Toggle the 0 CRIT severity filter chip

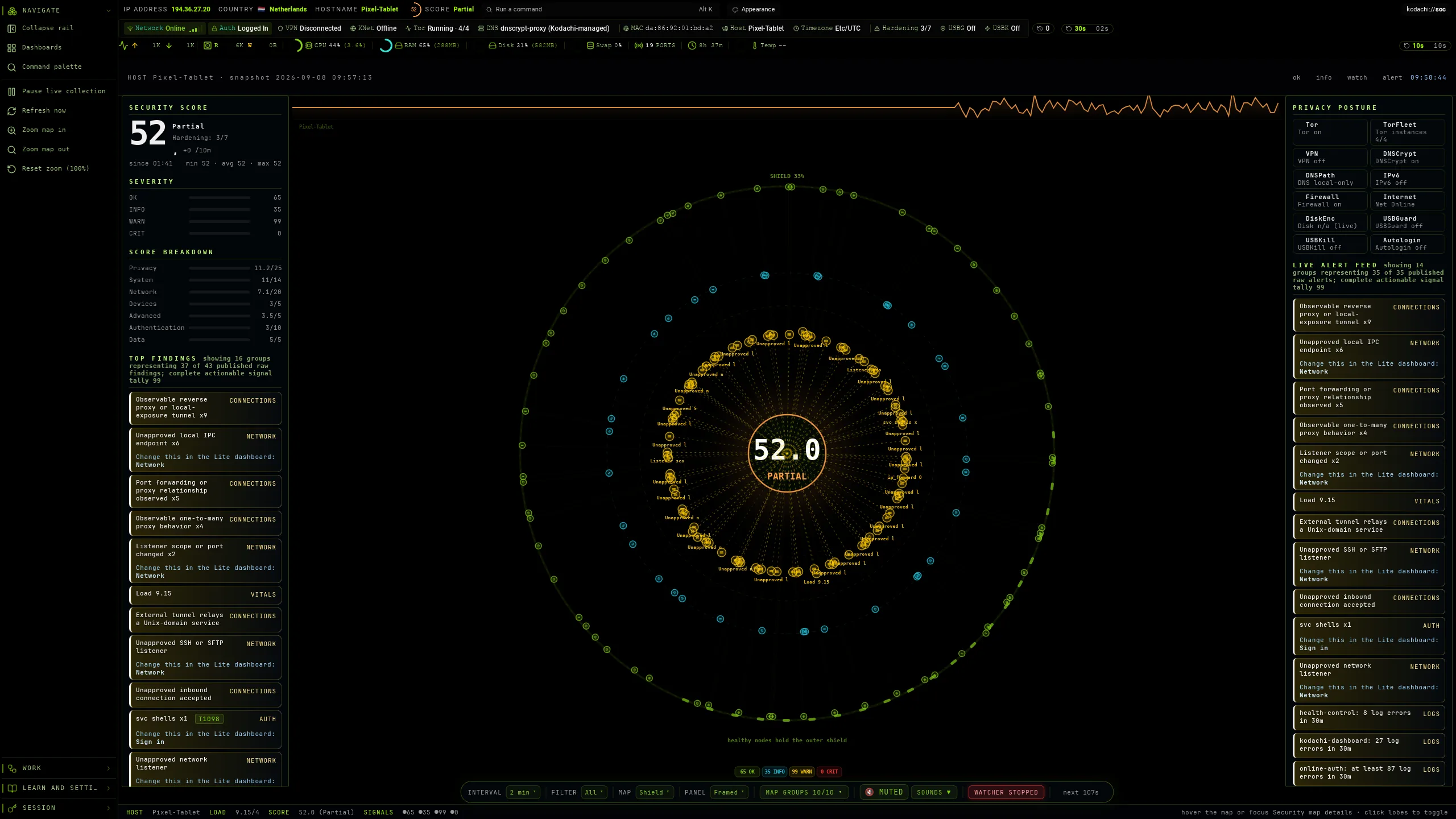point(829,772)
